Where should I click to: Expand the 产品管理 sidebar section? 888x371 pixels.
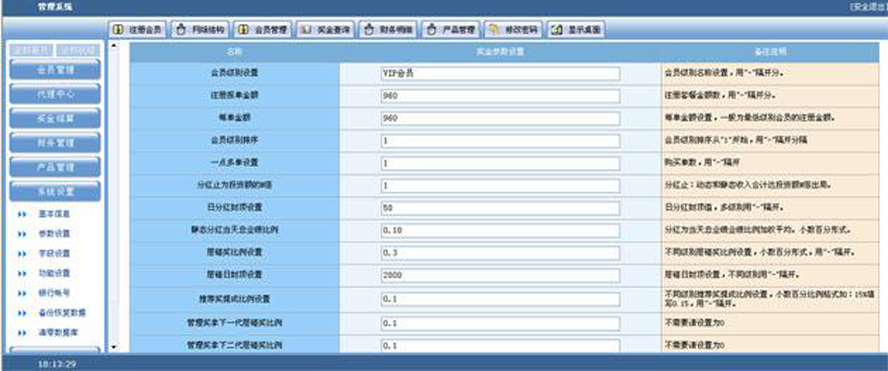tap(55, 167)
